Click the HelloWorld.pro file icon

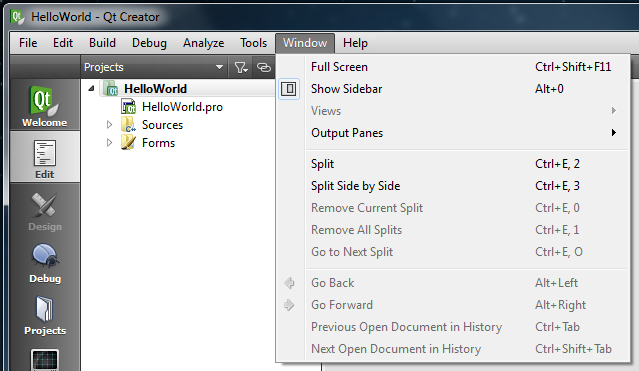click(x=128, y=107)
